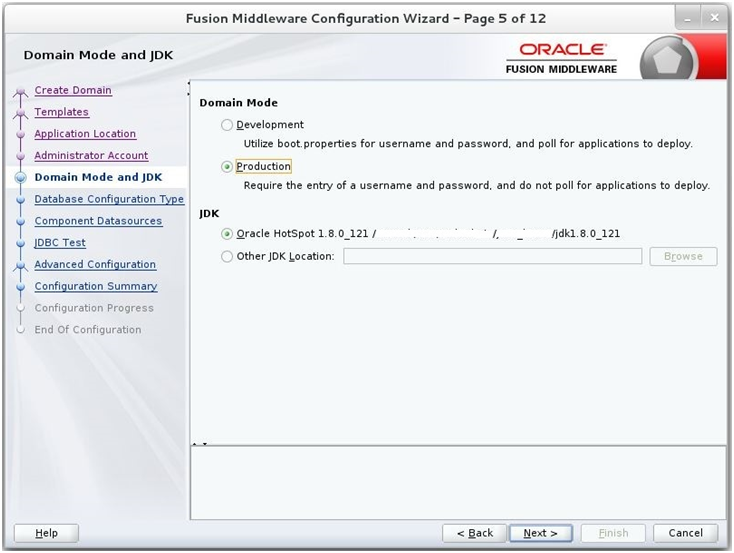Screen dimensions: 734x553
Task: Select the Production domain mode radio button
Action: click(227, 167)
